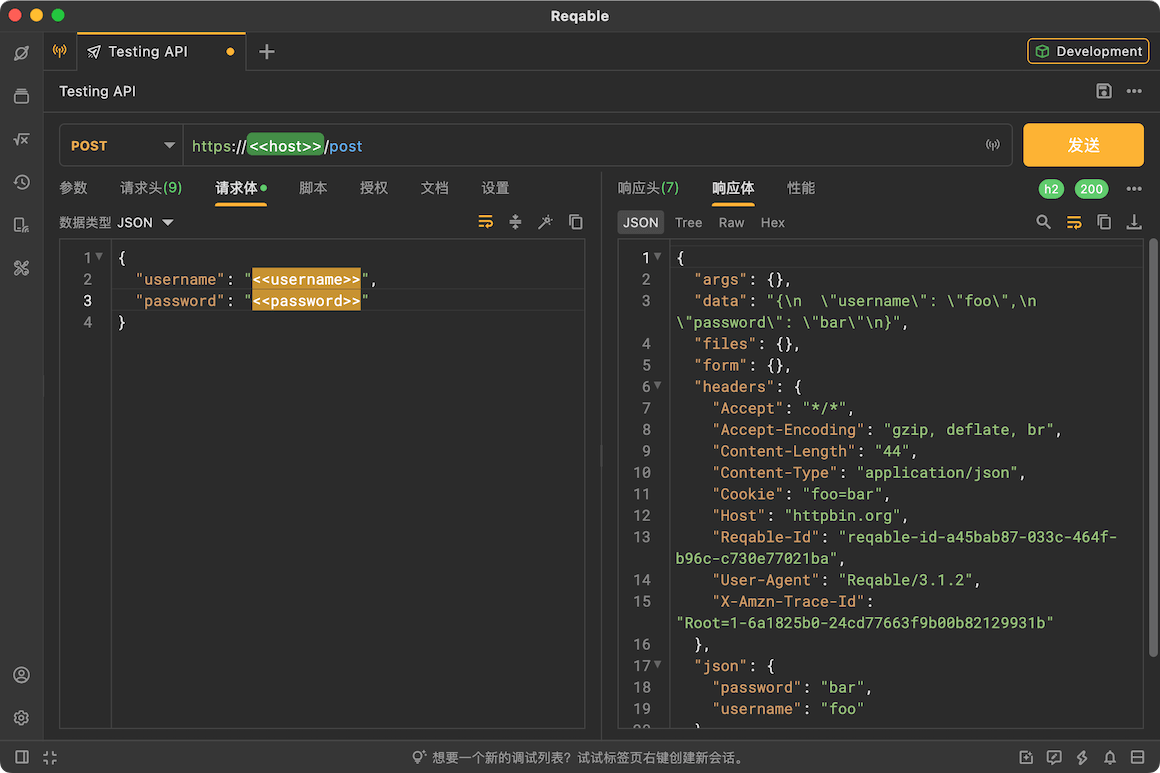Click the broadcast icon left of Testing API tab
The height and width of the screenshot is (773, 1160).
(x=60, y=51)
